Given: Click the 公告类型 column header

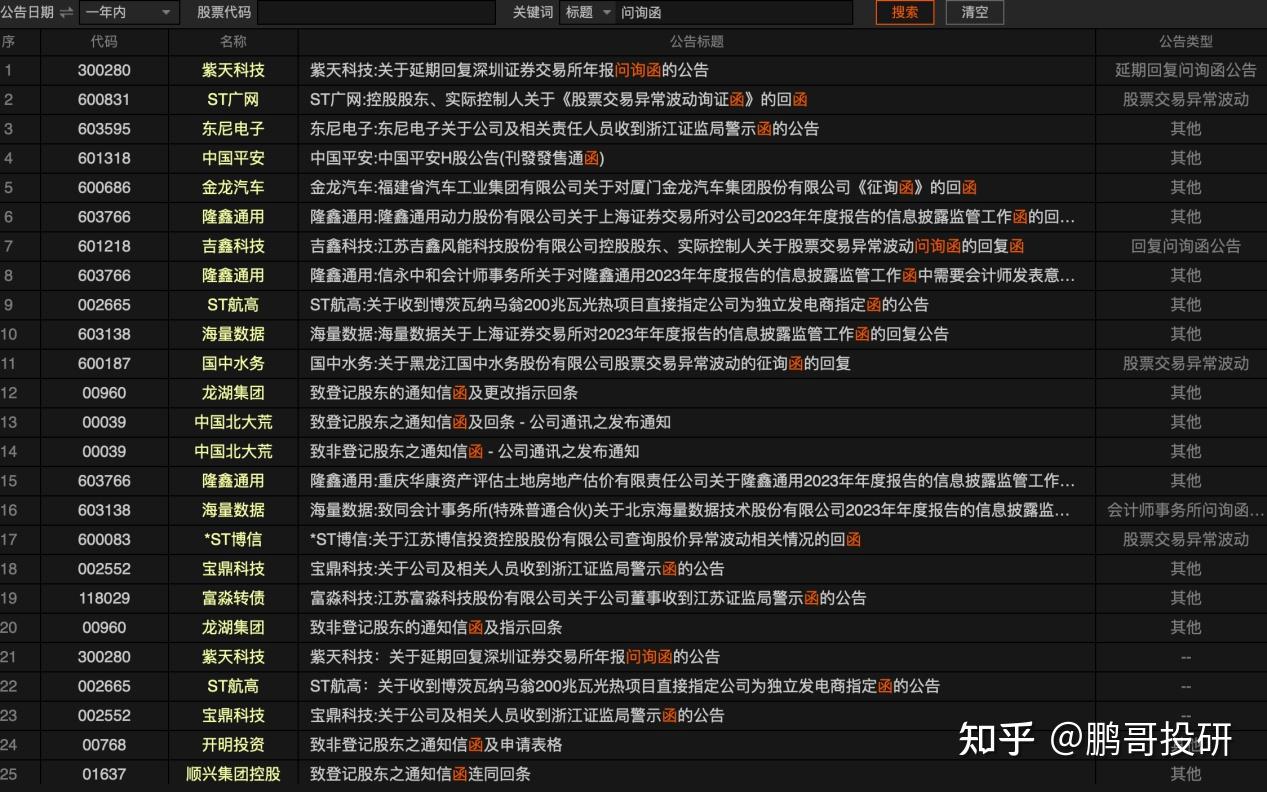Looking at the screenshot, I should (1185, 42).
